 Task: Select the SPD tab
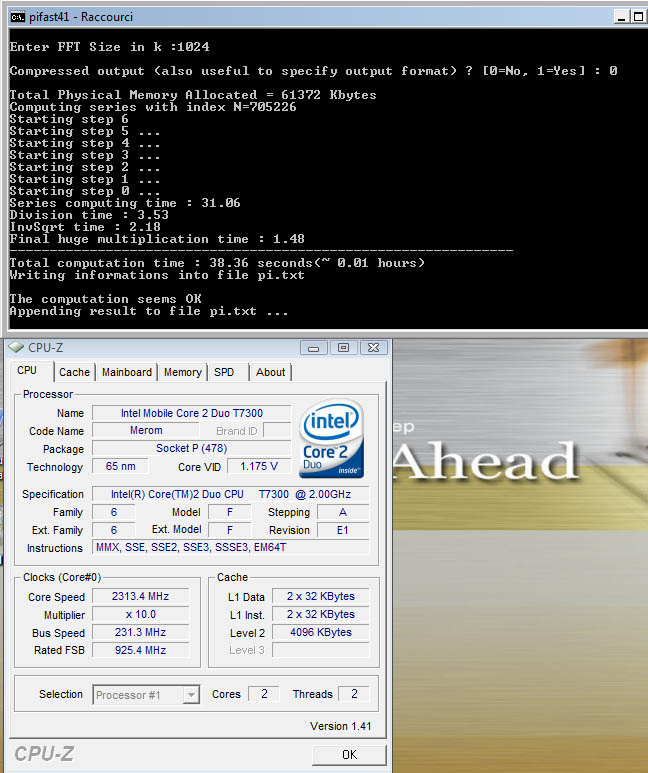pos(224,372)
